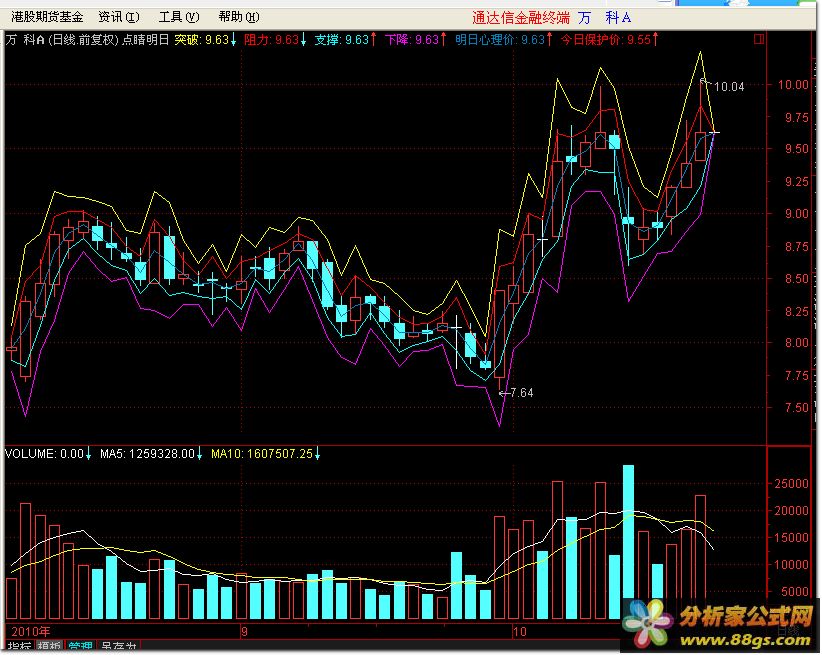Click the cyan 支撑: 9.63 indicator value
The width and height of the screenshot is (822, 655).
(345, 40)
